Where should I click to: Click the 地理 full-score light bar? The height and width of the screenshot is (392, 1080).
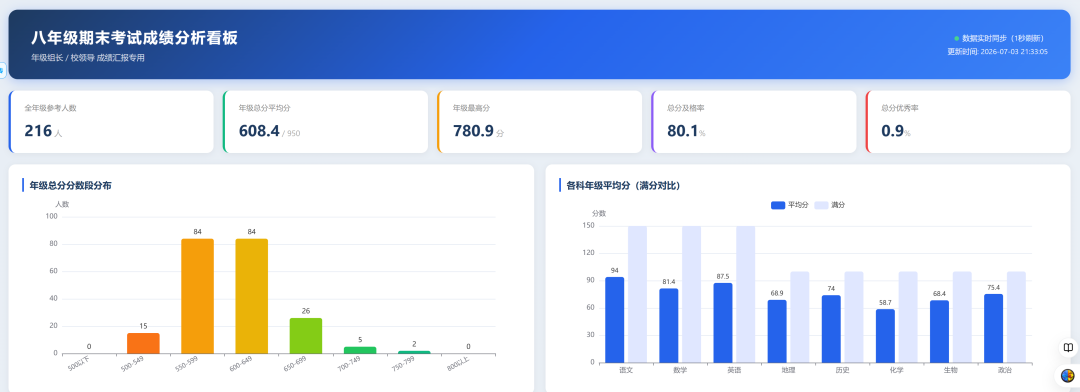[x=800, y=317]
